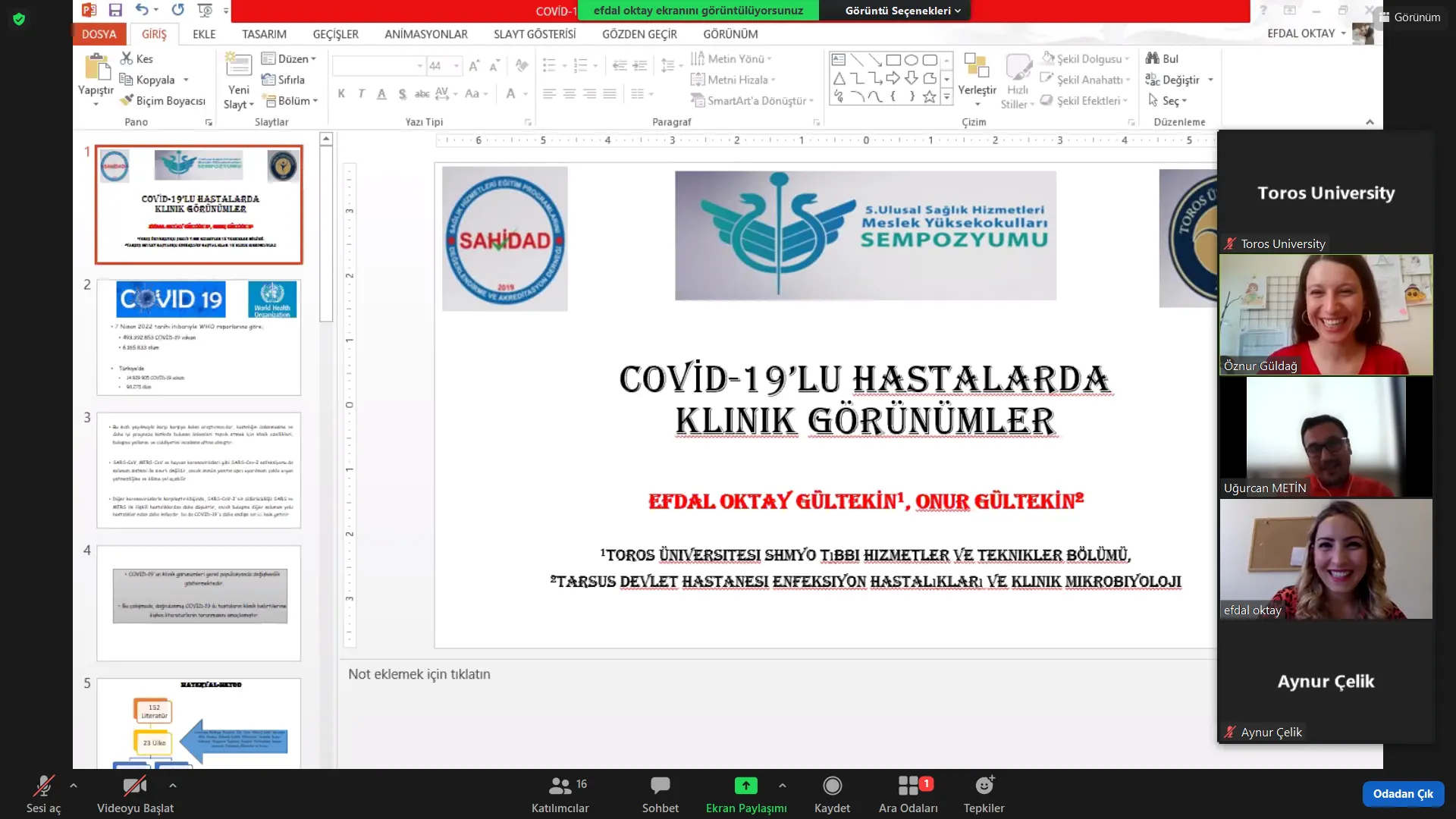Click the green shield encryption icon

pyautogui.click(x=19, y=19)
